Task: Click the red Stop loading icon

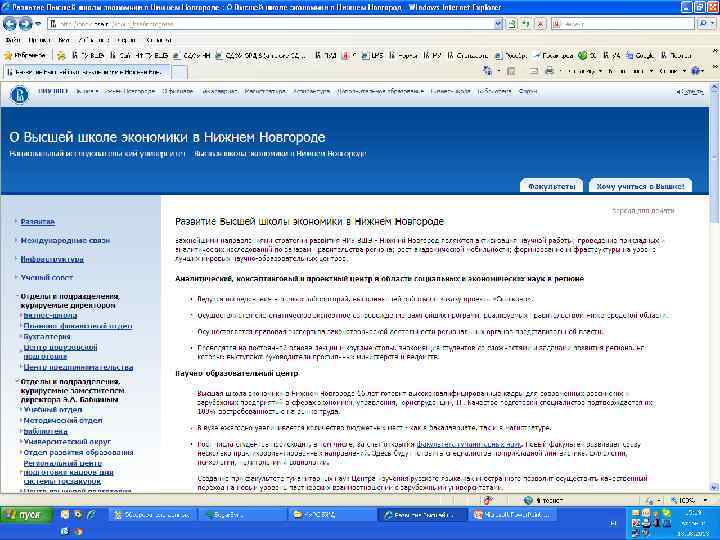Action: tap(540, 24)
